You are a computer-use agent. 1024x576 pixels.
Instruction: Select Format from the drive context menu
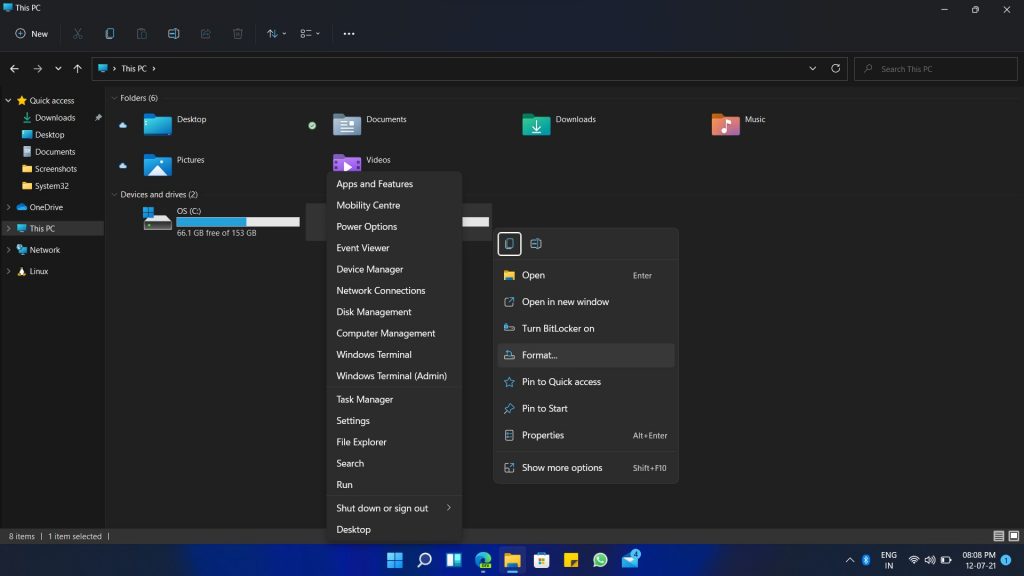[x=539, y=355]
